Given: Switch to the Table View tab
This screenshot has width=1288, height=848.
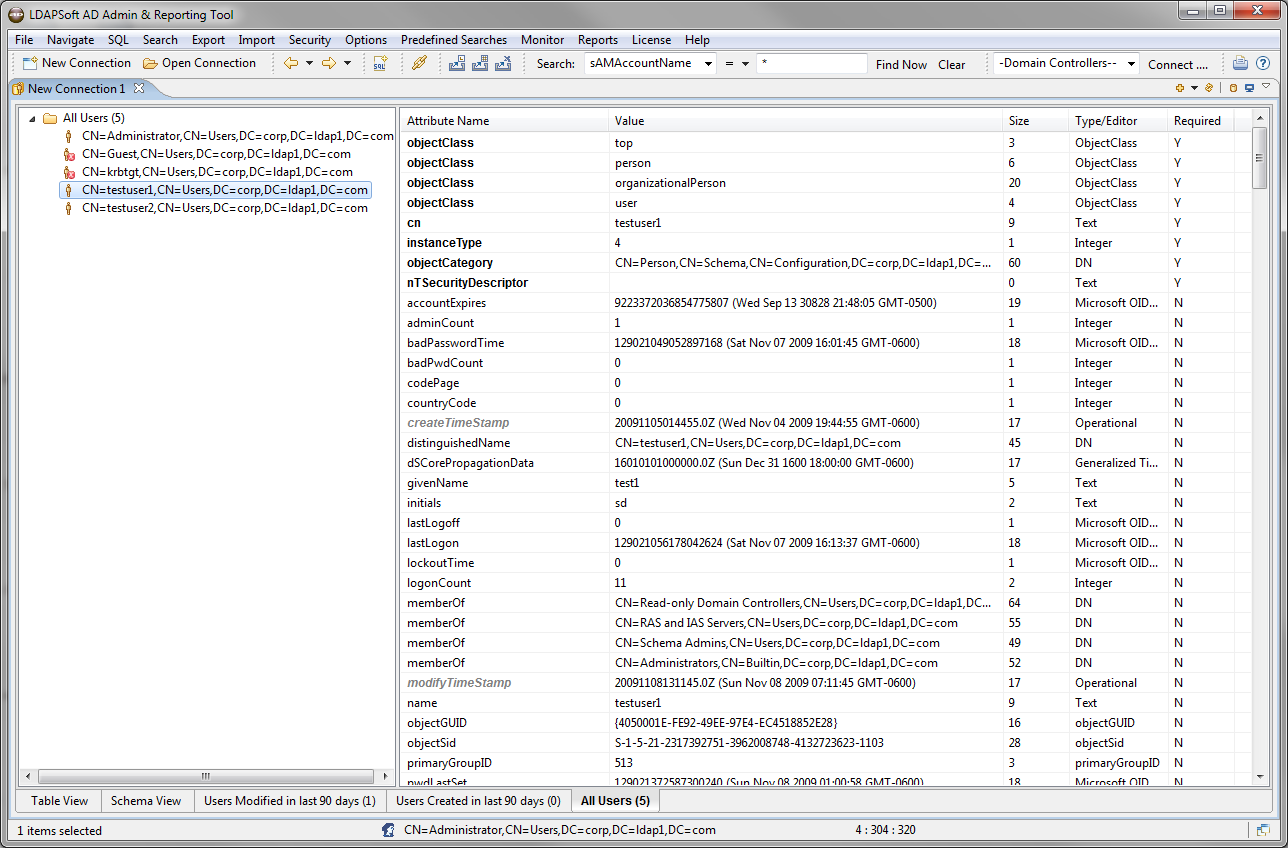Looking at the screenshot, I should [59, 800].
